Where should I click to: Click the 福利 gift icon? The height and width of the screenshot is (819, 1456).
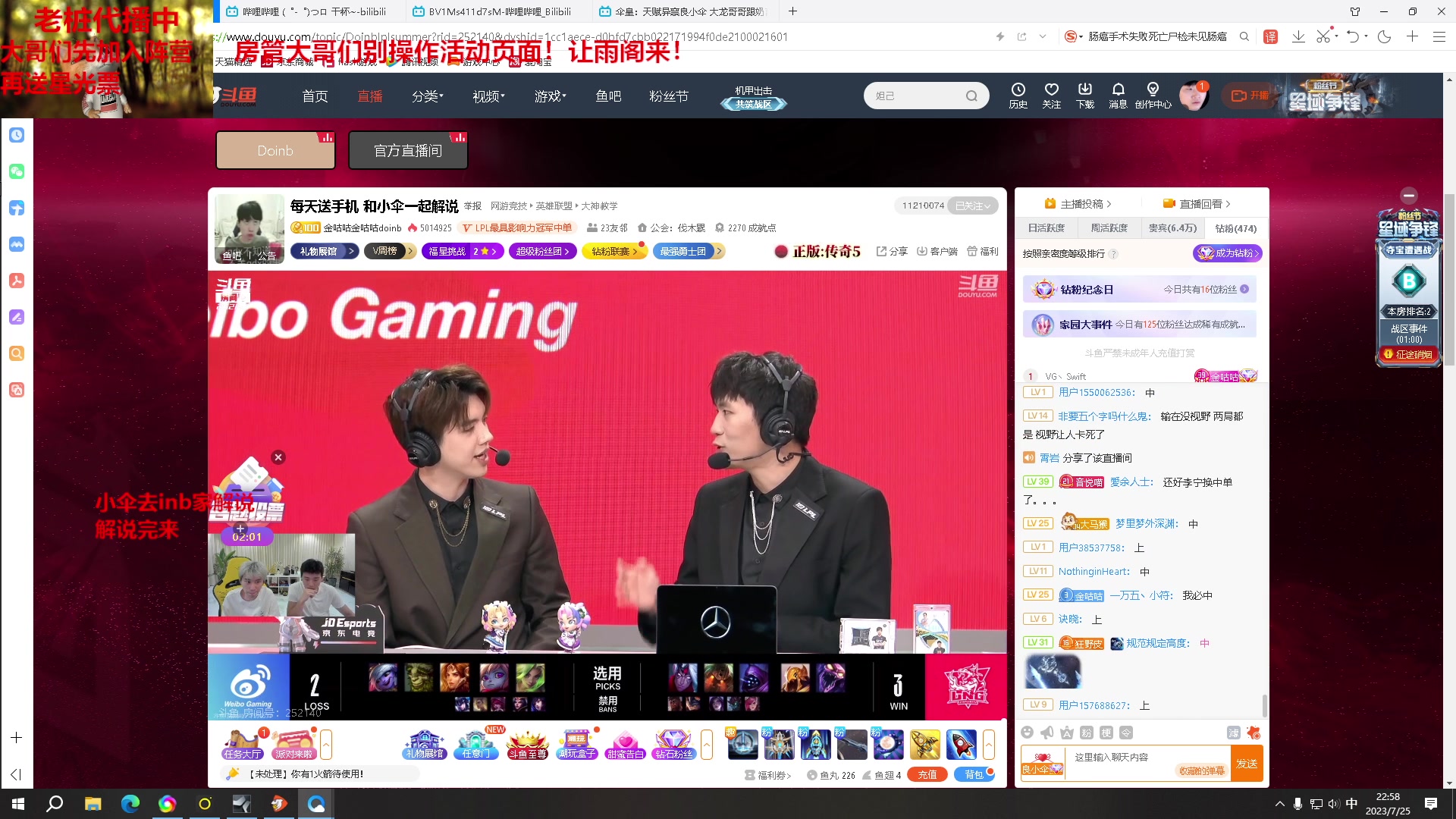(983, 251)
